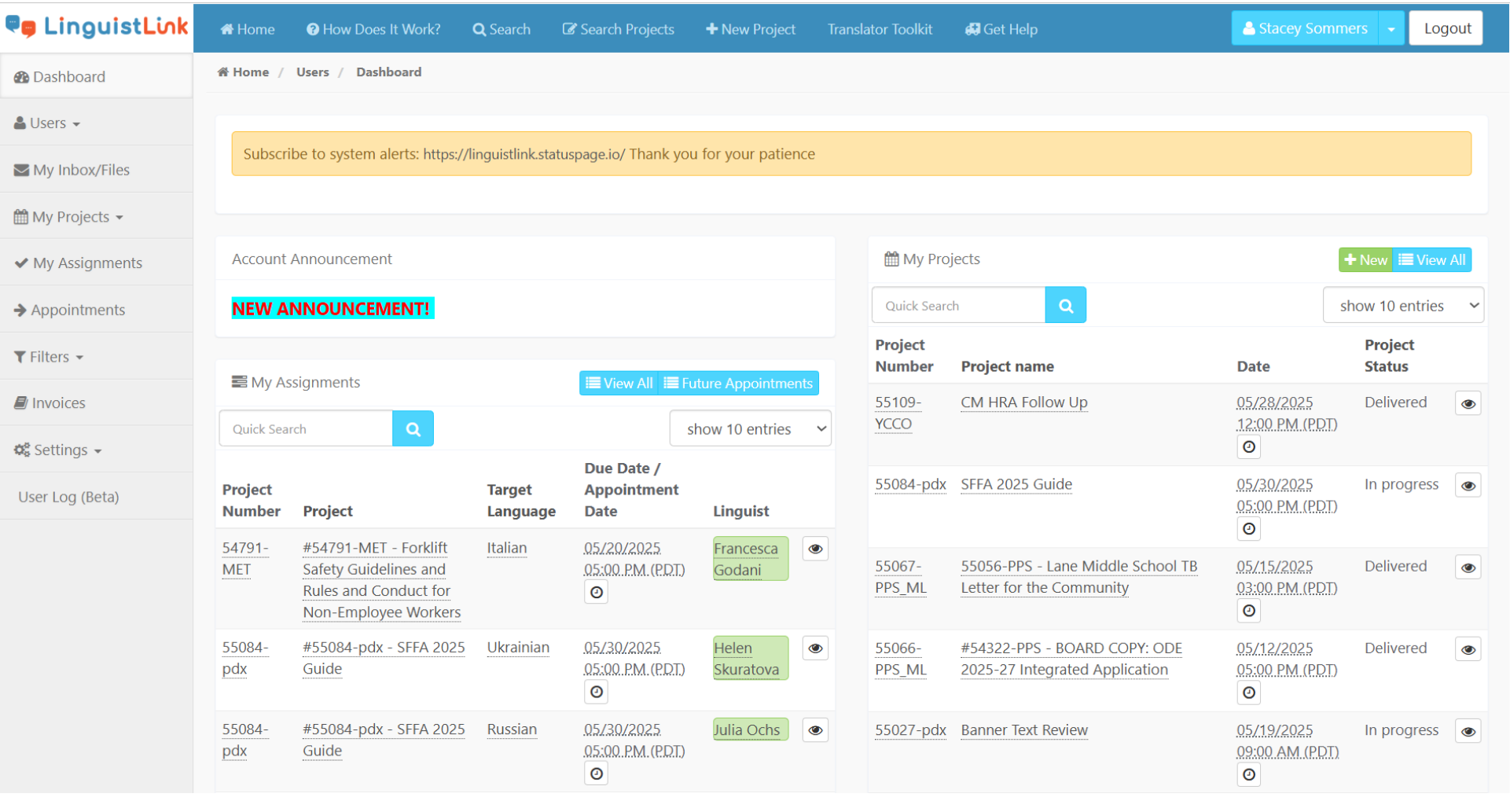The width and height of the screenshot is (1510, 812).
Task: Focus My Assignments Quick Search field
Action: click(306, 428)
